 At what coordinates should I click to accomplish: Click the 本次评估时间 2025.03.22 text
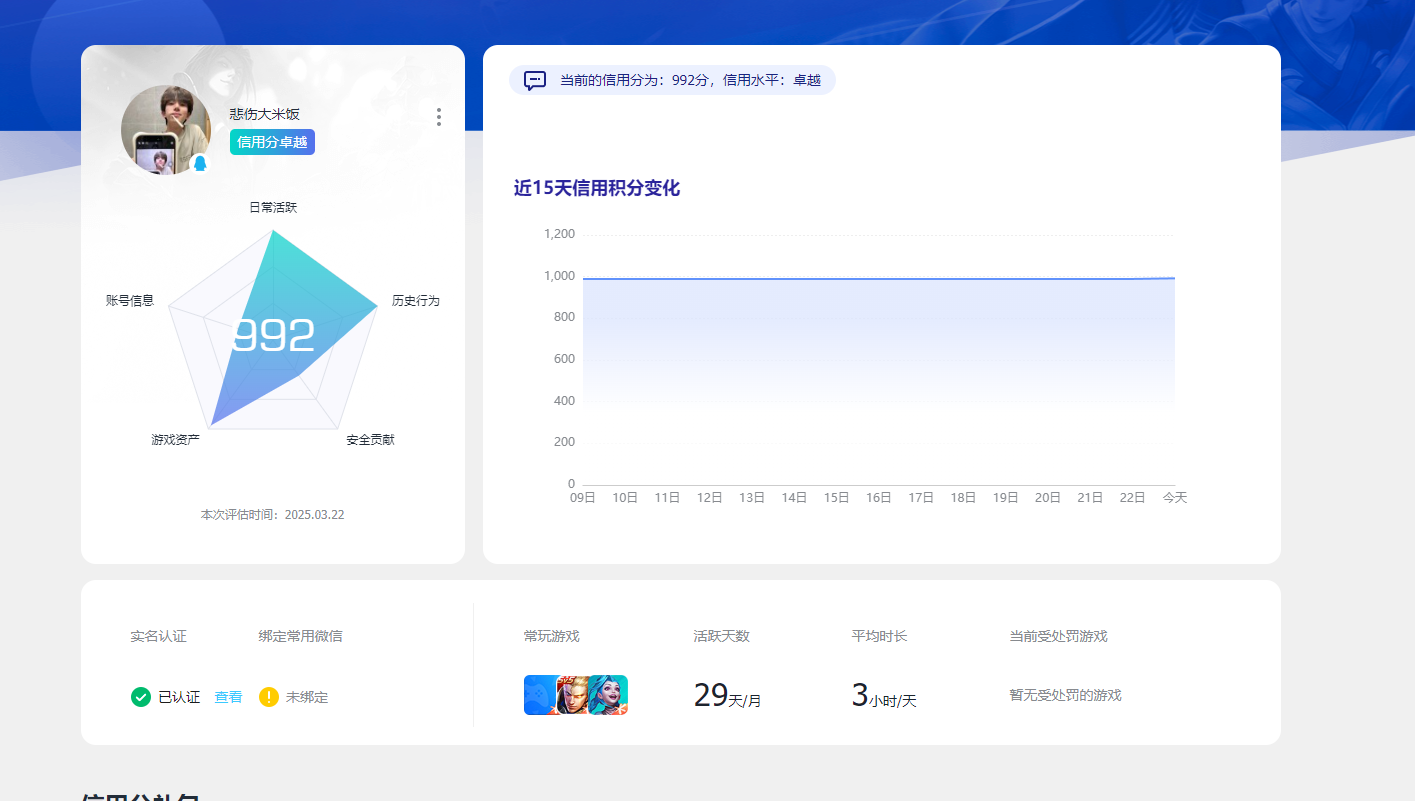tap(273, 515)
